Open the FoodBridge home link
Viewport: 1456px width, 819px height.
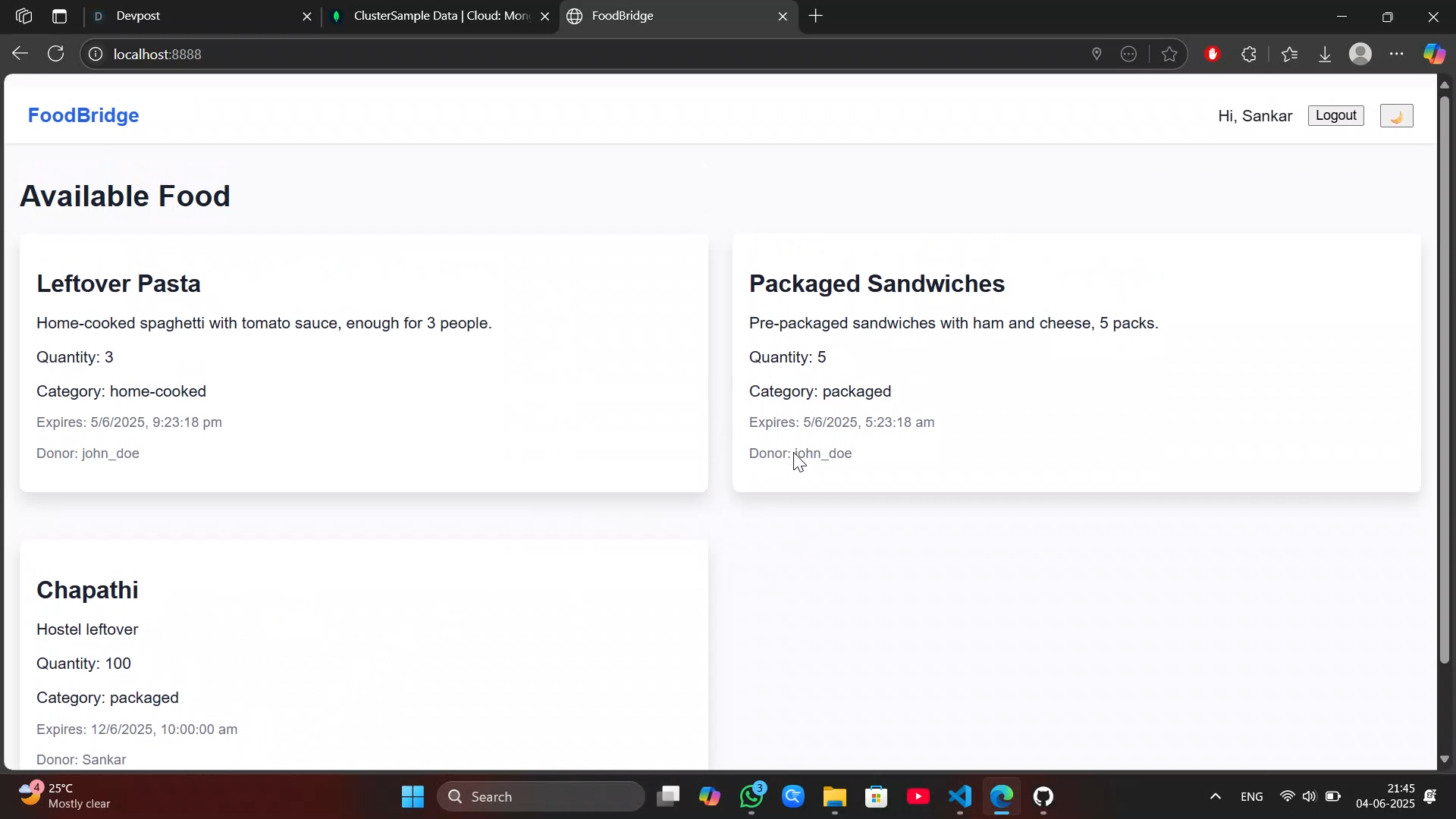coord(83,115)
